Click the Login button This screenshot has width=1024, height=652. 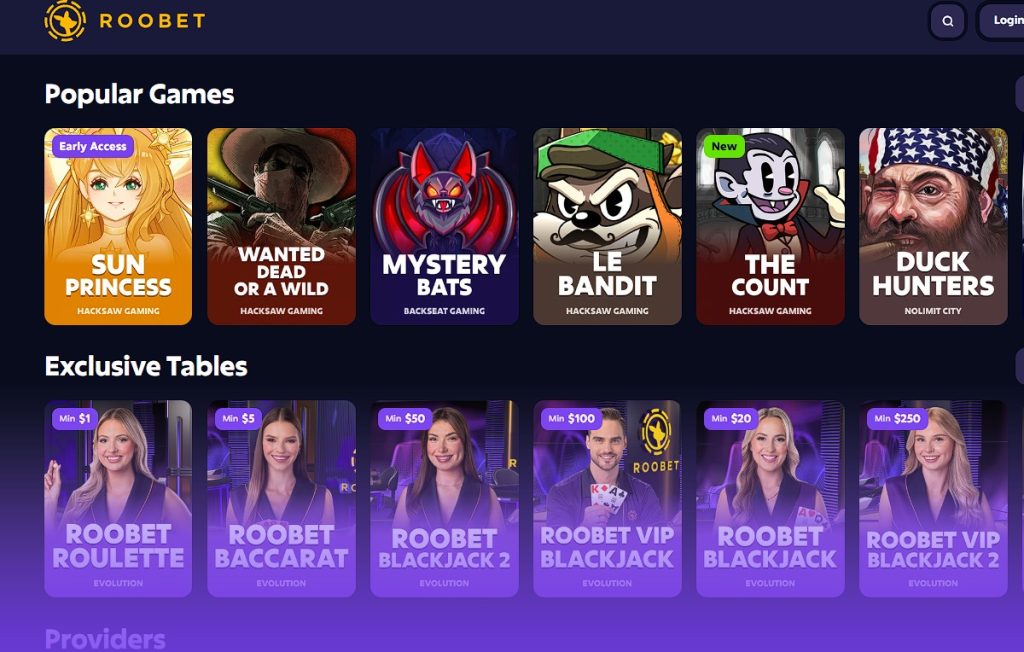[1001, 21]
